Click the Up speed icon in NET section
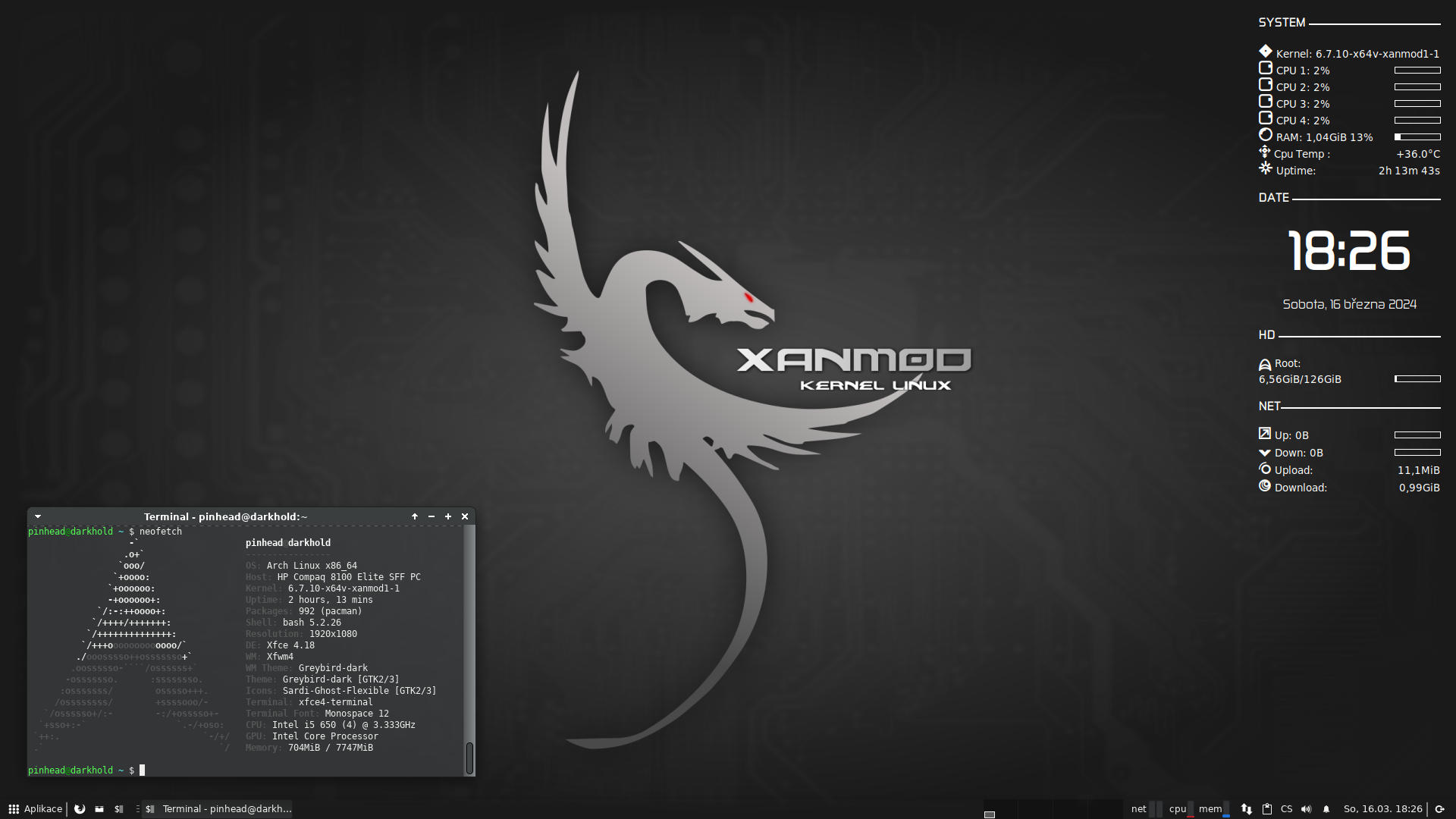Image resolution: width=1456 pixels, height=819 pixels. point(1264,433)
